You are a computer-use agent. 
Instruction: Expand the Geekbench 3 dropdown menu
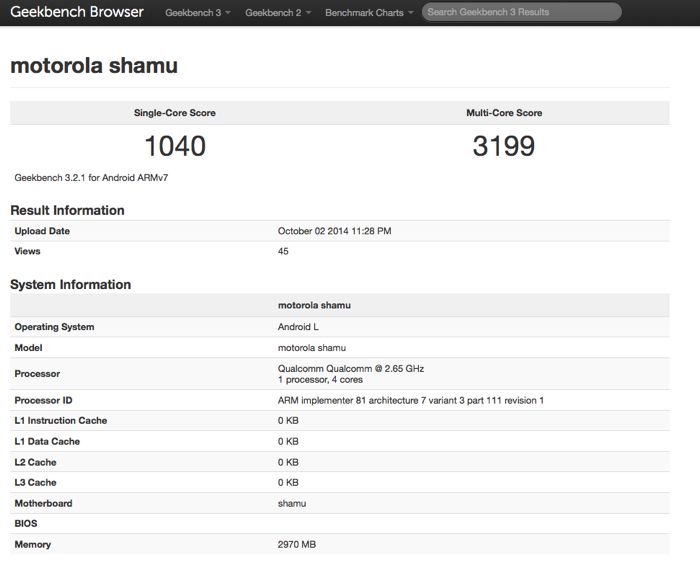198,13
